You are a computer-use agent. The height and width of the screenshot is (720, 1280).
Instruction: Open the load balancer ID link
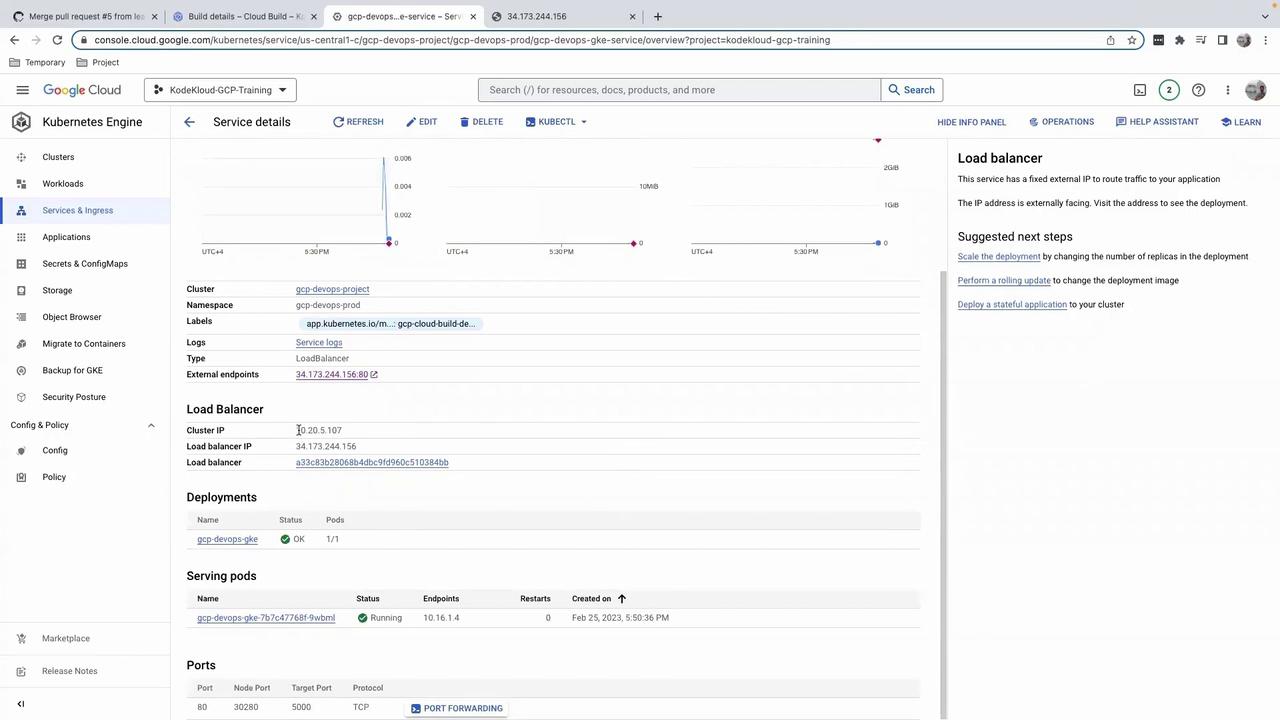pos(372,463)
